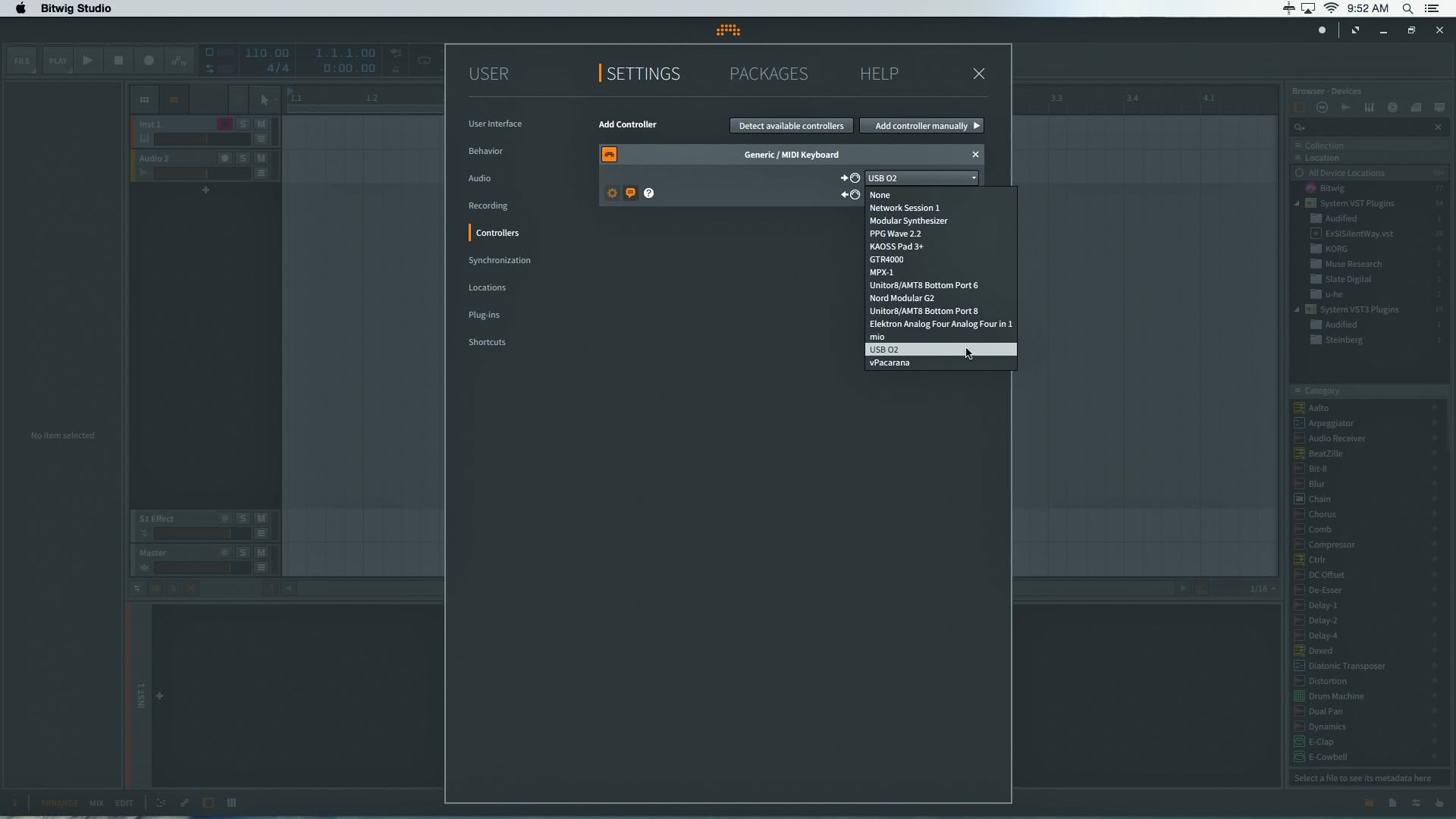Viewport: 1456px width, 819px height.
Task: Switch to arranger timeline view icon
Action: [174, 99]
